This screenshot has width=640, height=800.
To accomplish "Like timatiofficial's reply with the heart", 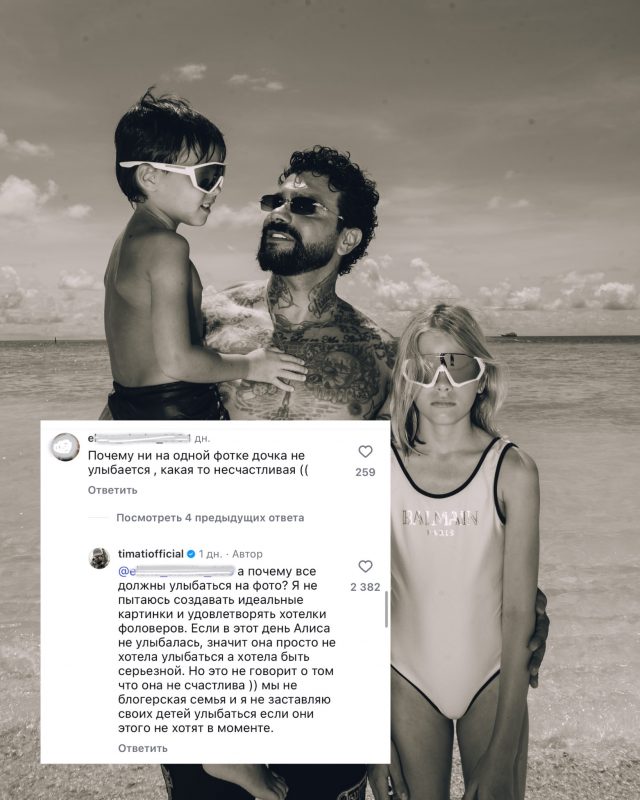I will (365, 566).
